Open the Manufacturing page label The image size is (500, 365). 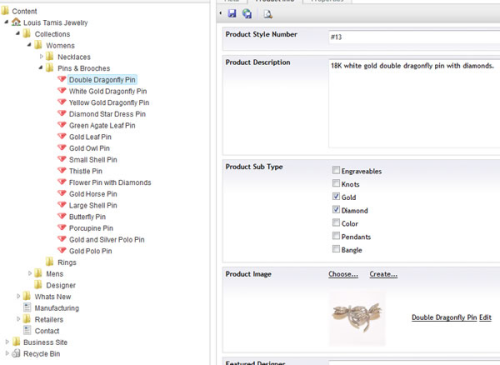57,308
